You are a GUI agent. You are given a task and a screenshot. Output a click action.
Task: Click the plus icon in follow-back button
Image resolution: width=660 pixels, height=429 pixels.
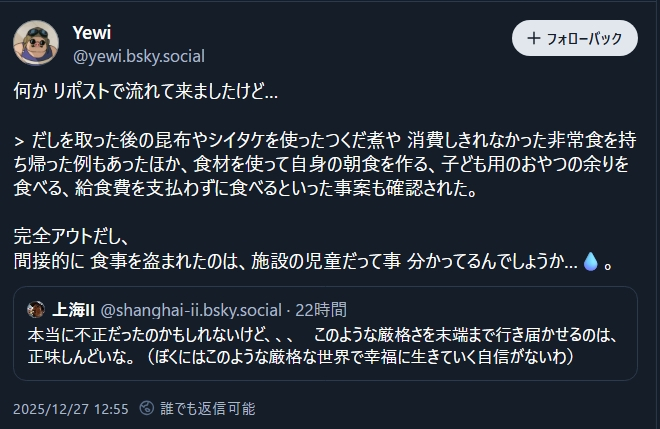[x=531, y=39]
